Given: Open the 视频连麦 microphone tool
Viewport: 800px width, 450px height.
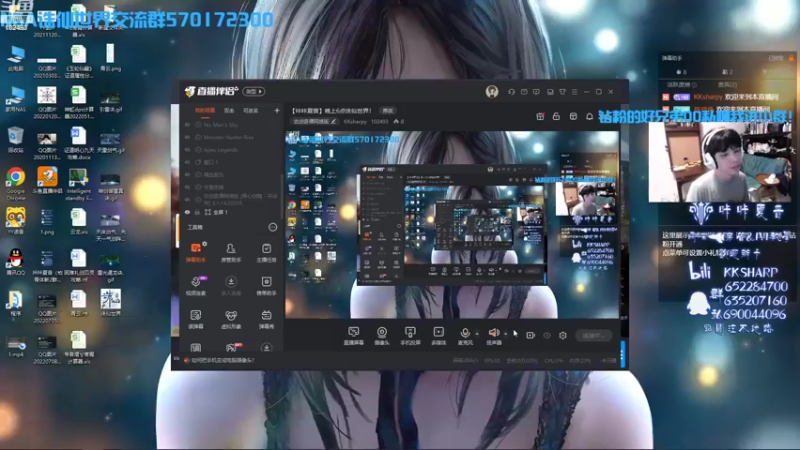Looking at the screenshot, I should click(195, 286).
